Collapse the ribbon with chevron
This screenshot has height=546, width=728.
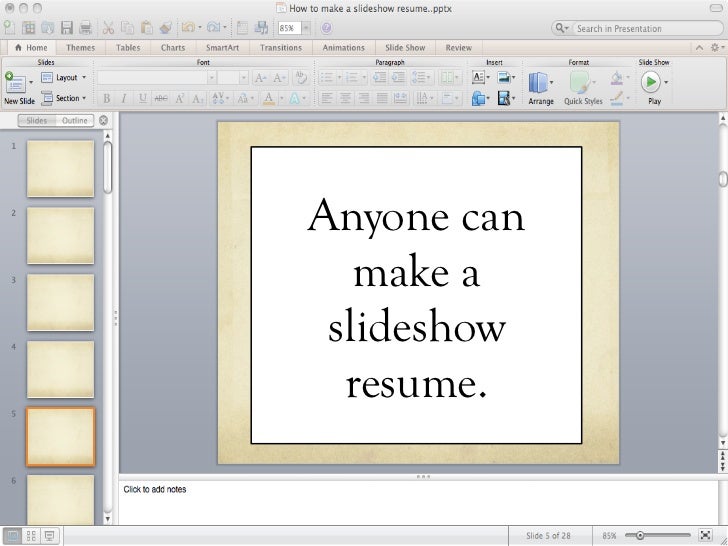[700, 47]
